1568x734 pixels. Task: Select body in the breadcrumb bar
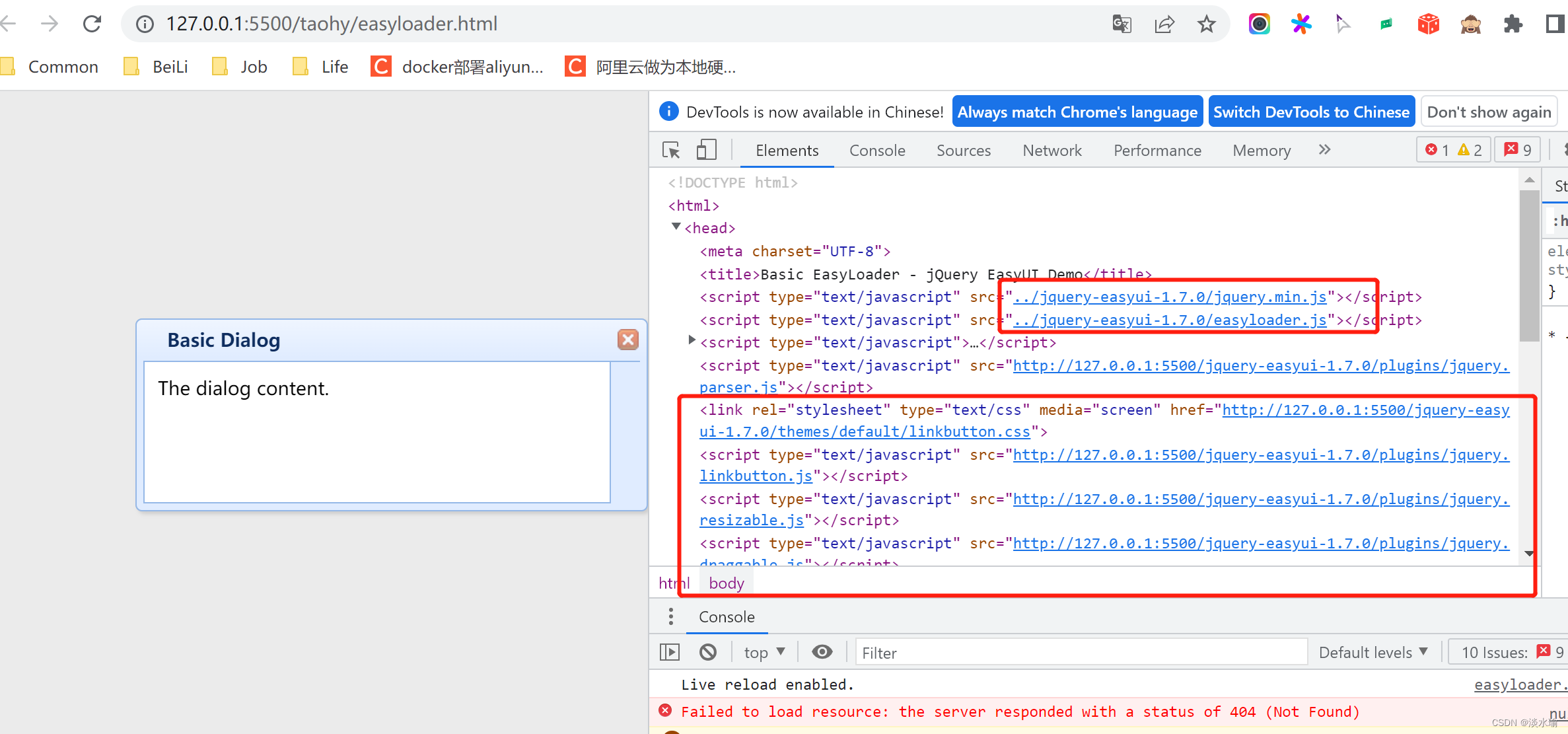(726, 583)
